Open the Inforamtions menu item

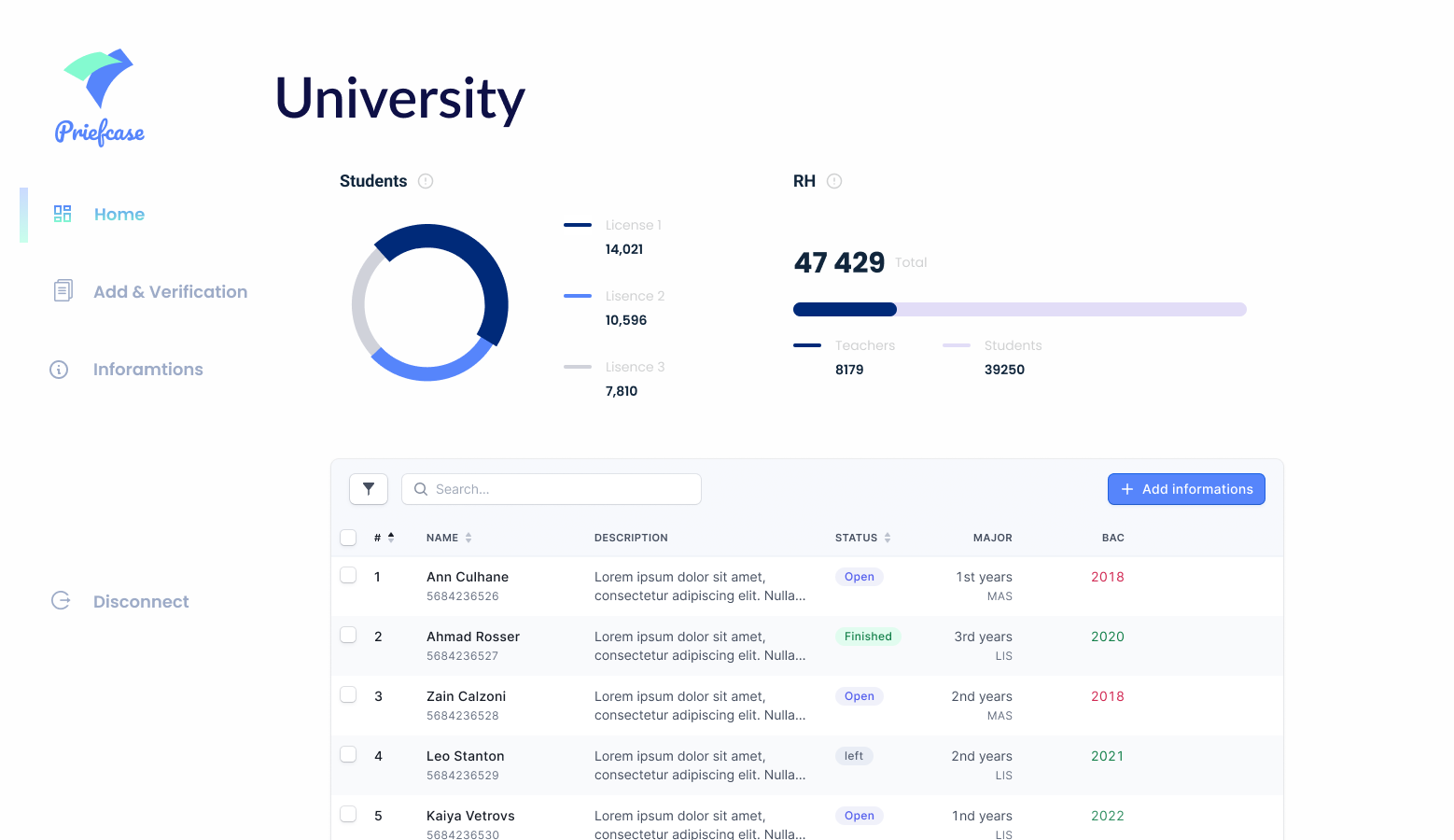[x=148, y=370]
